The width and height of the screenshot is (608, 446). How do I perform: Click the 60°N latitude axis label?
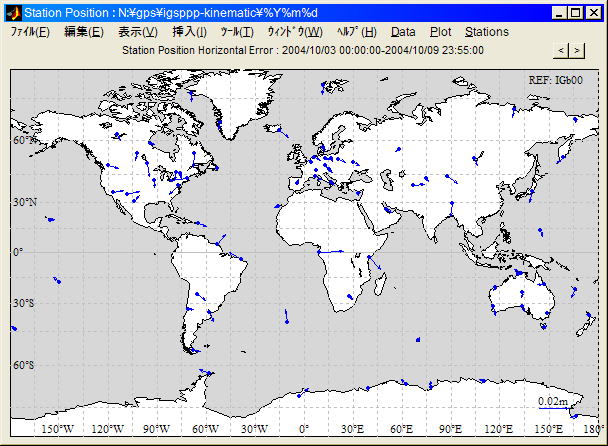22,141
